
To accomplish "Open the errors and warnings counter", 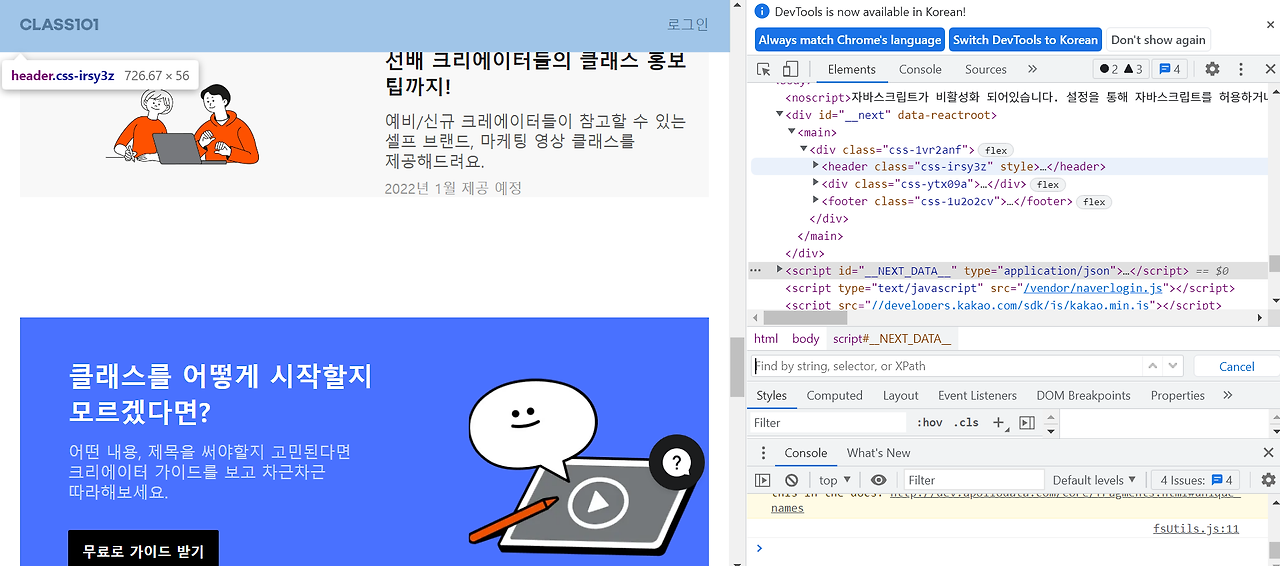I will click(x=1120, y=69).
